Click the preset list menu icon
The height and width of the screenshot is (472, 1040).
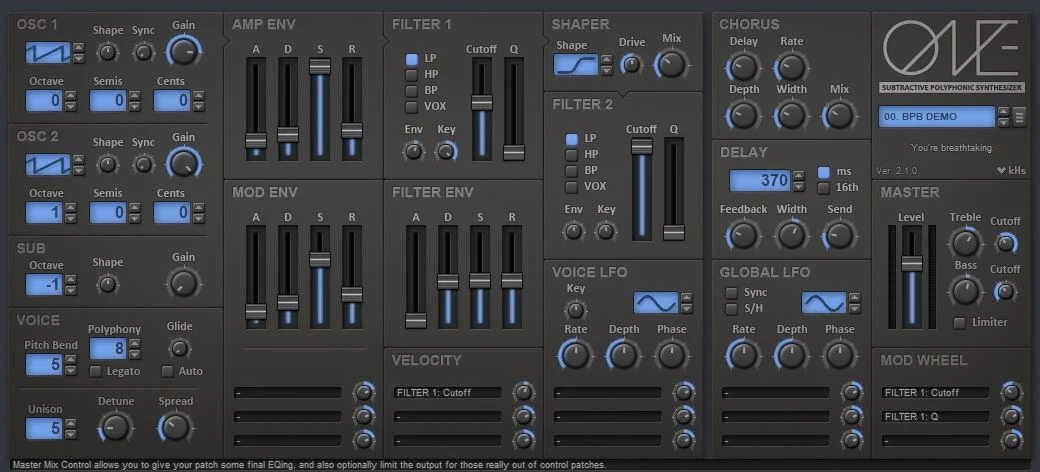[1019, 117]
